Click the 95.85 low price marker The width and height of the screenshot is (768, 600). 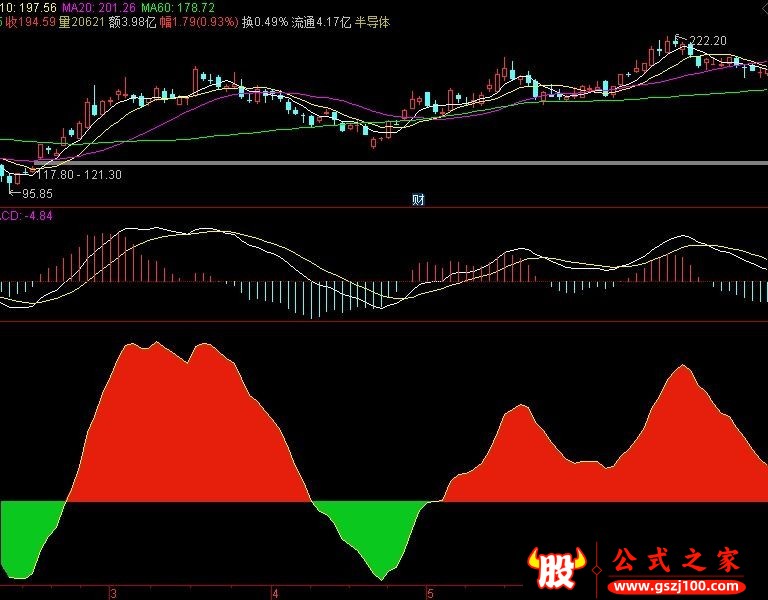[x=37, y=193]
